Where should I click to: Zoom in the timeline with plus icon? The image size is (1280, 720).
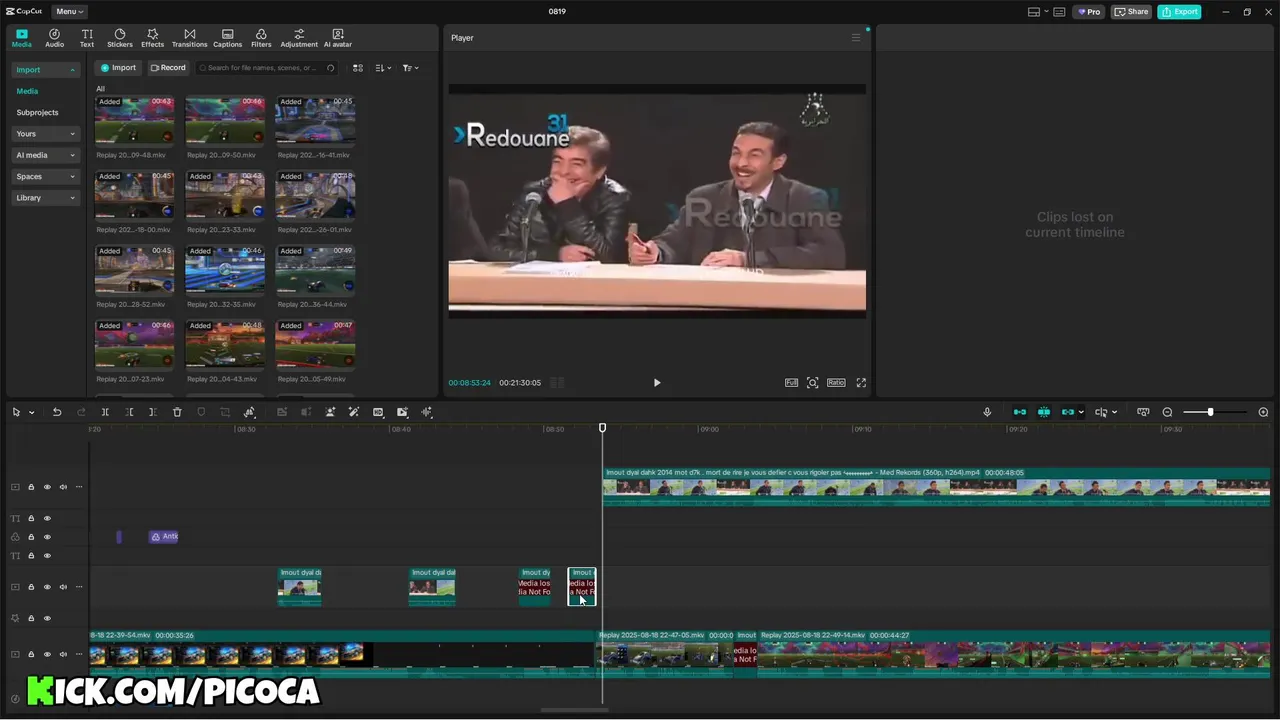(x=1263, y=412)
